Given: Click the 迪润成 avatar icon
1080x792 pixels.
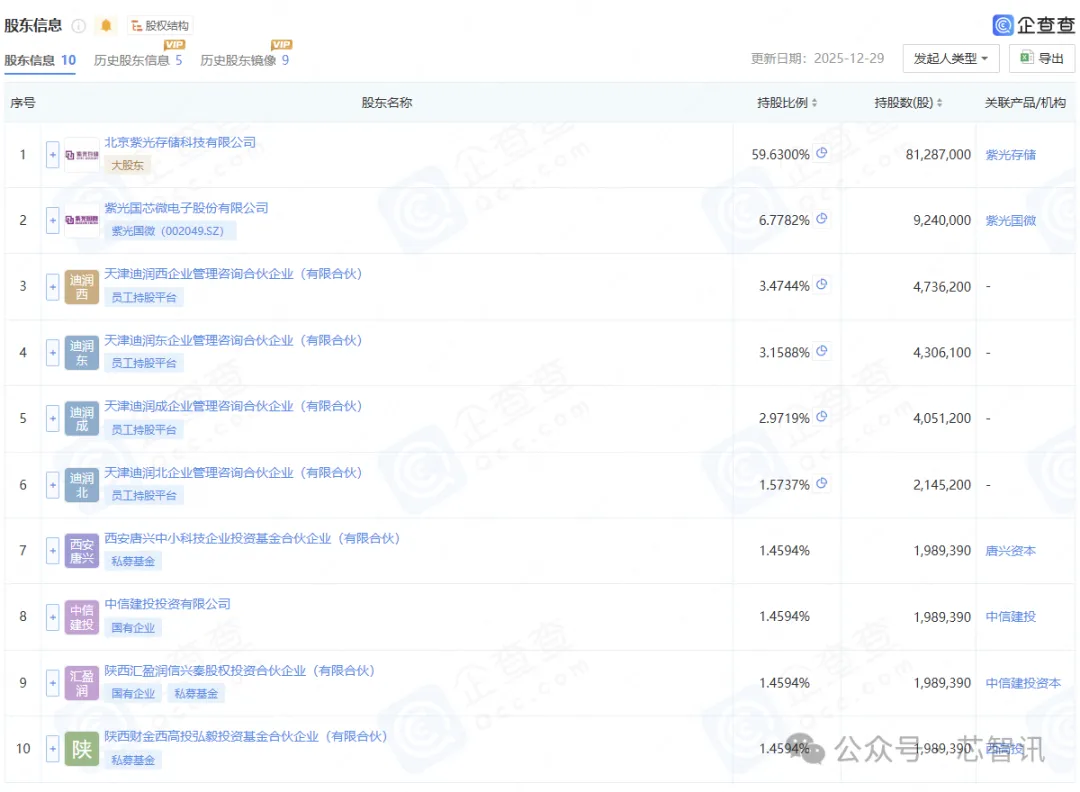Looking at the screenshot, I should pyautogui.click(x=82, y=418).
